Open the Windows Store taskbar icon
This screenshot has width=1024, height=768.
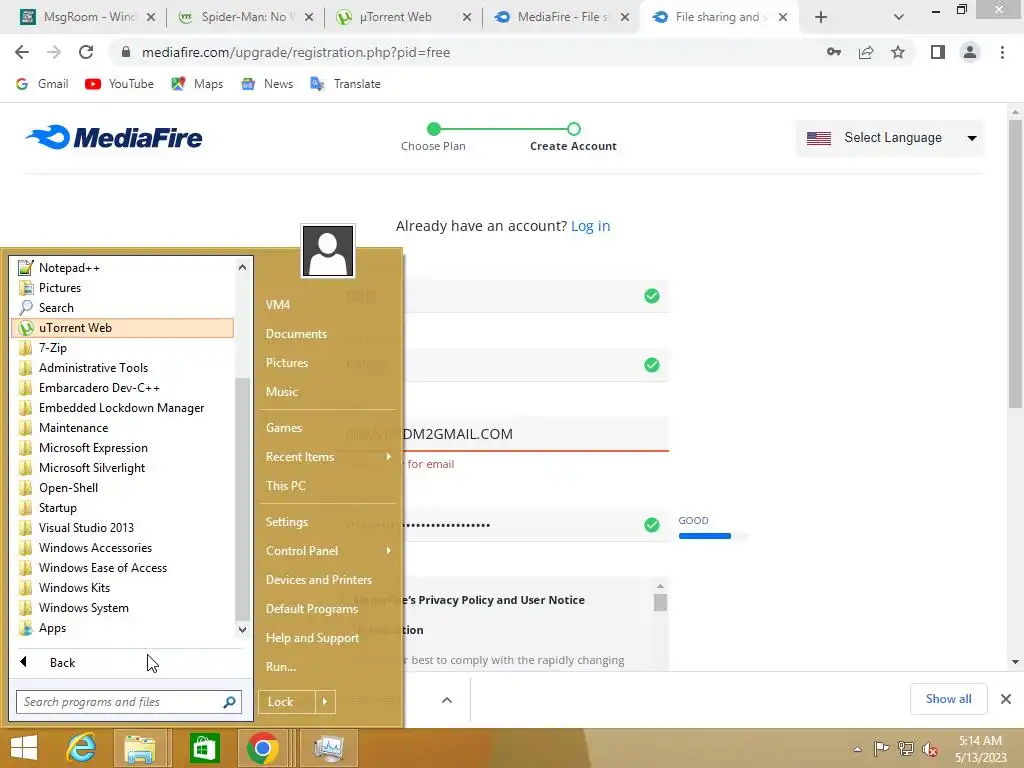click(205, 748)
